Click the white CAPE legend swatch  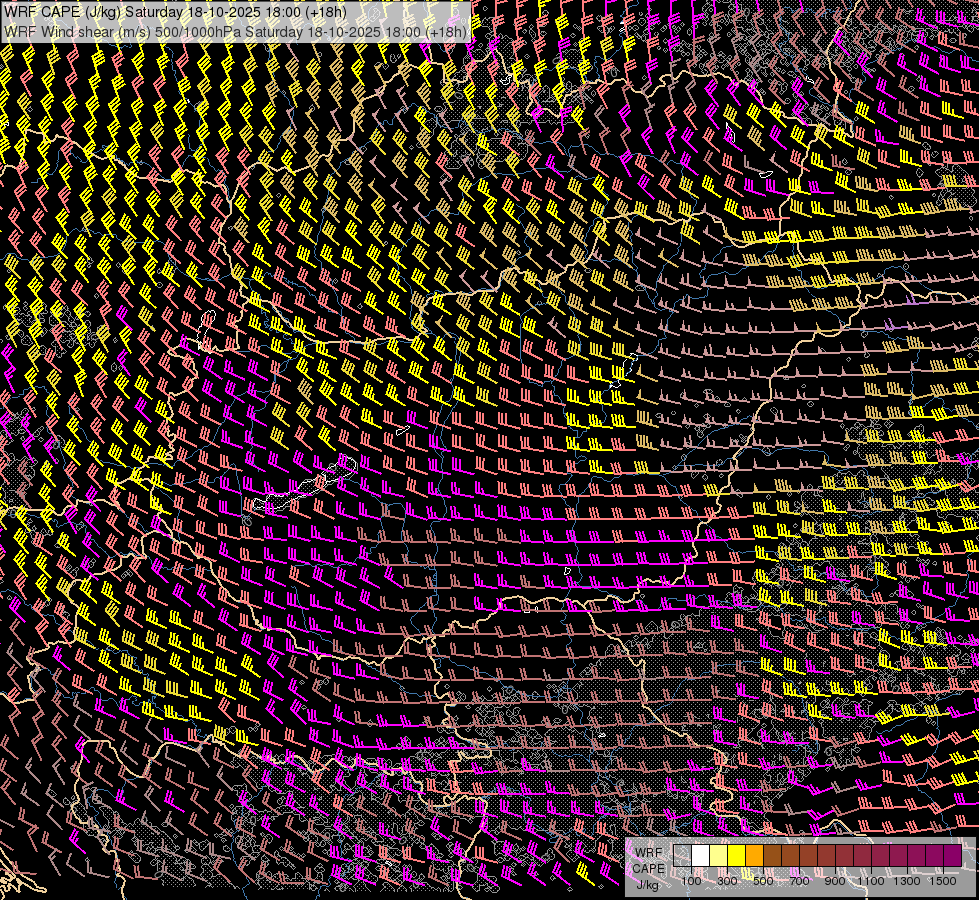700,855
